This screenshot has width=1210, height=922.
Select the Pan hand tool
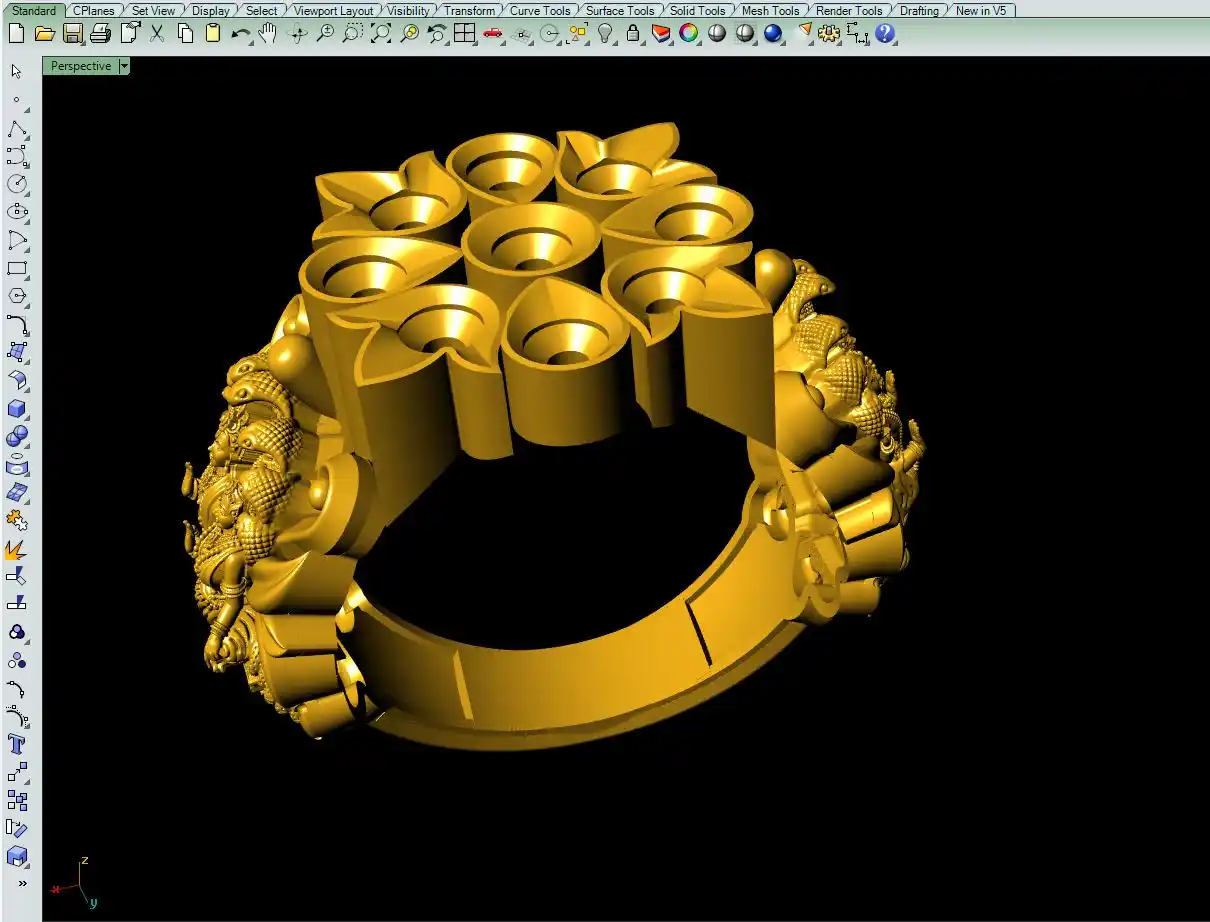pos(268,34)
